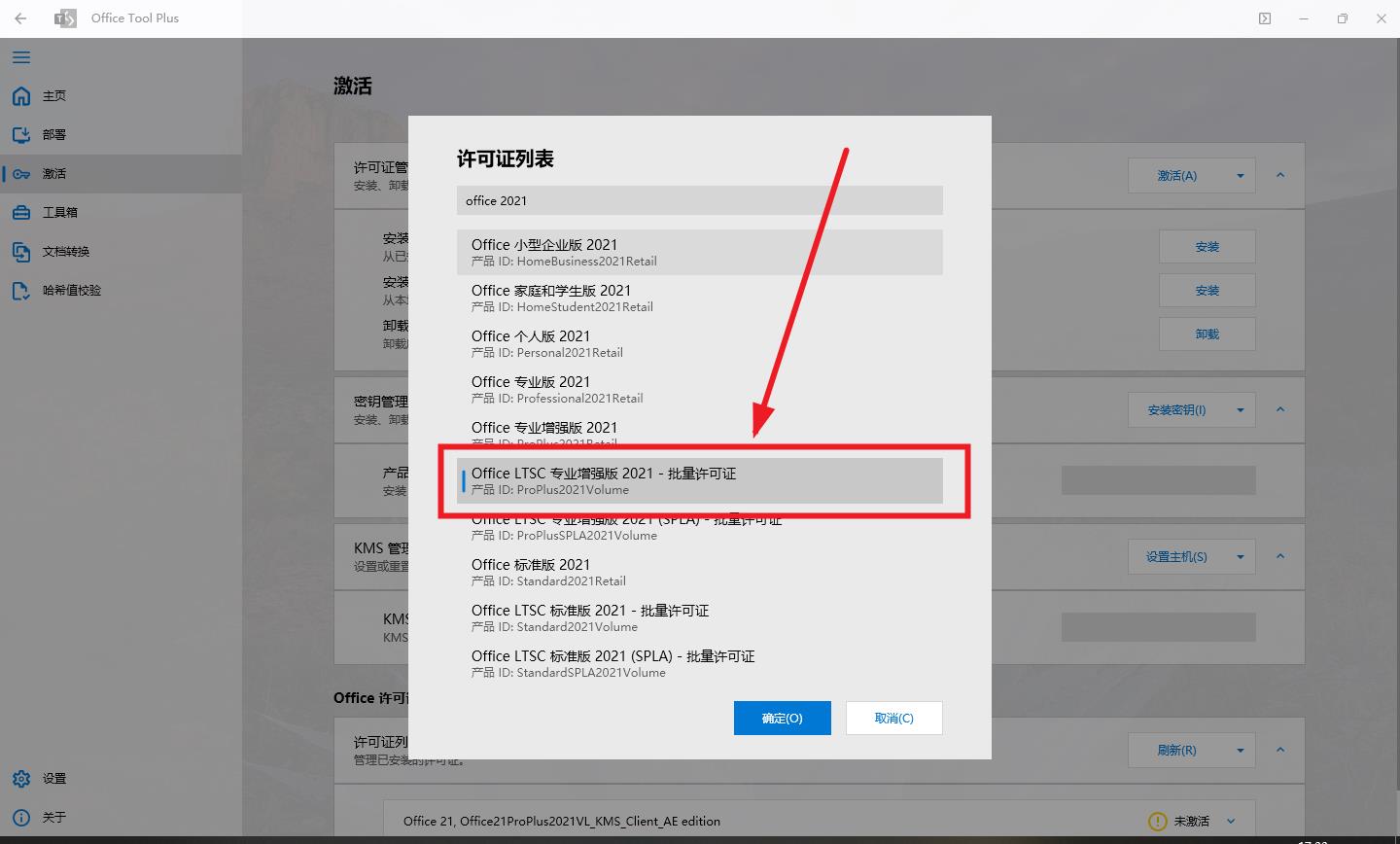This screenshot has width=1400, height=844.
Task: Click the back arrow in the title bar
Action: point(19,18)
